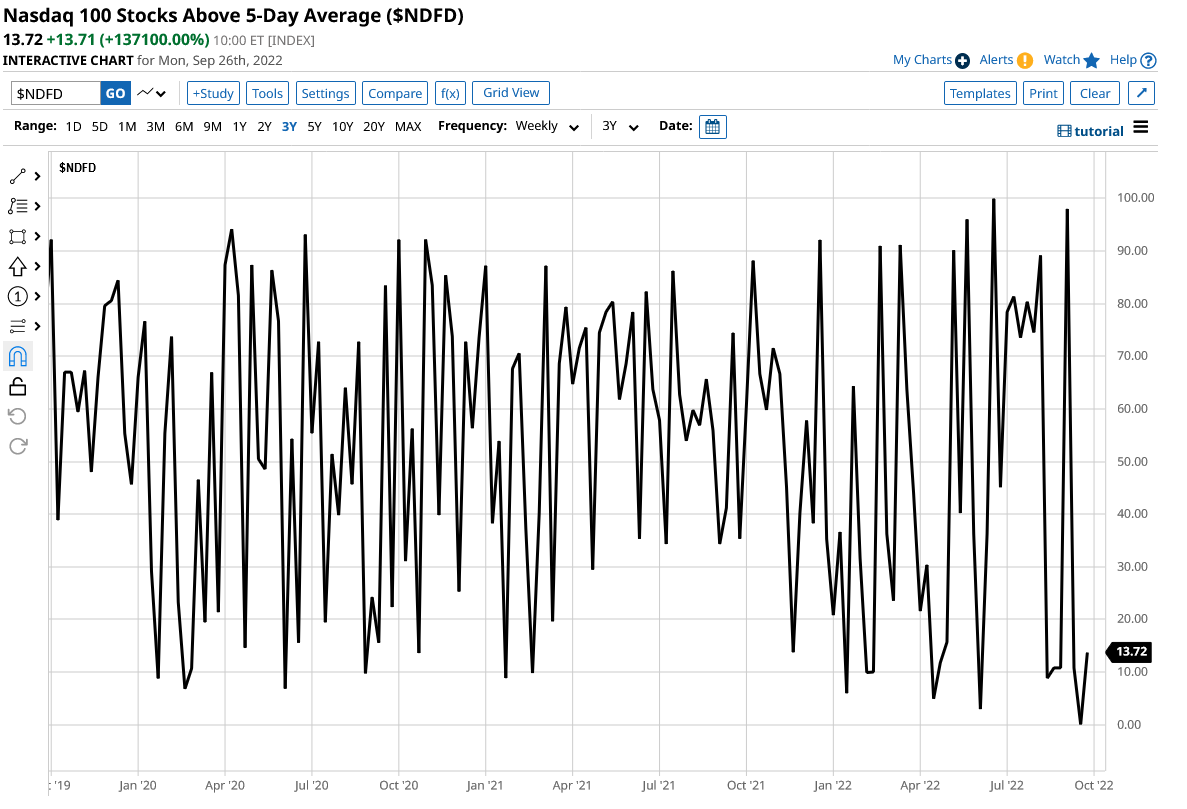Open the chart tutorial link
The height and width of the screenshot is (809, 1187).
[1090, 131]
